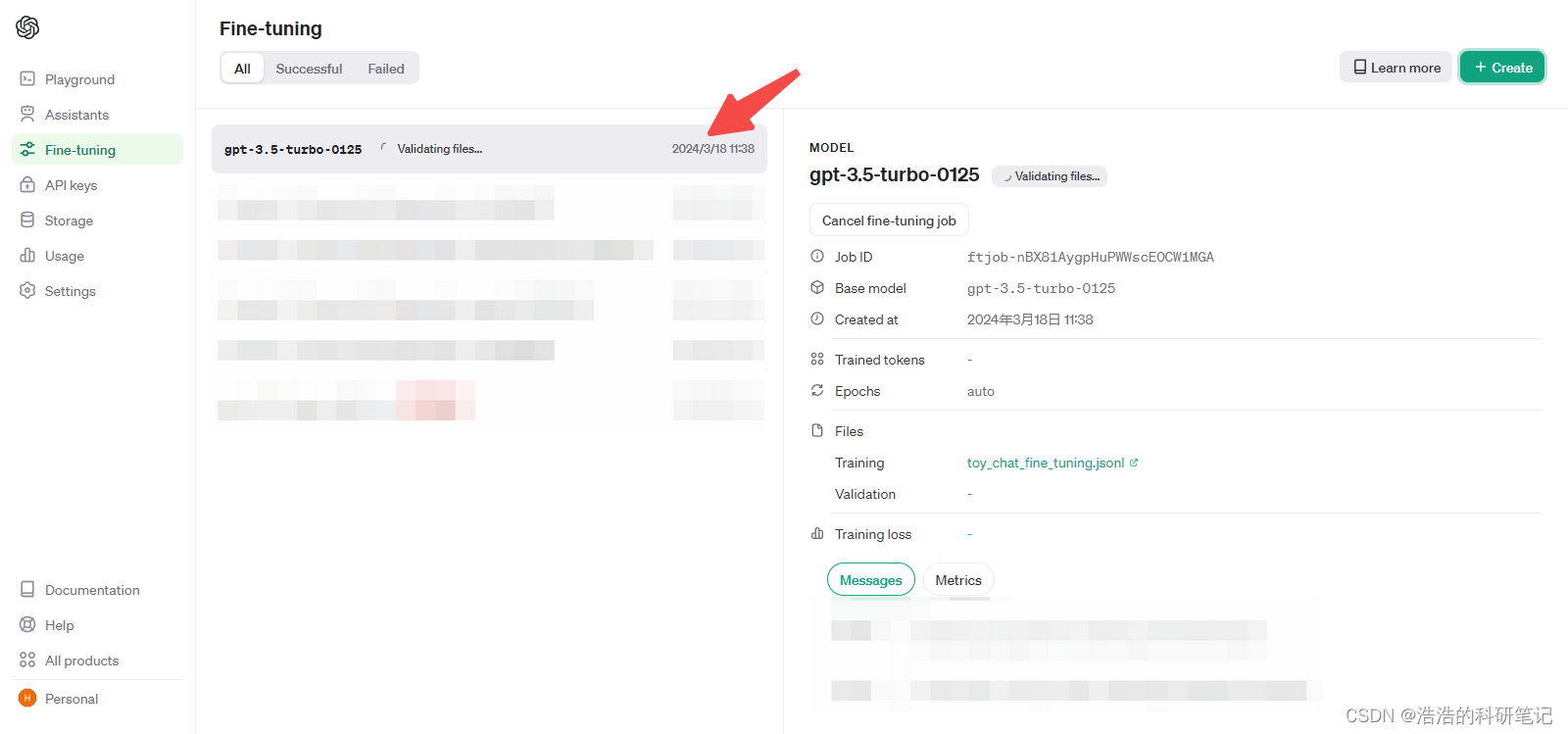
Task: Click the Usage bar chart icon
Action: point(27,255)
